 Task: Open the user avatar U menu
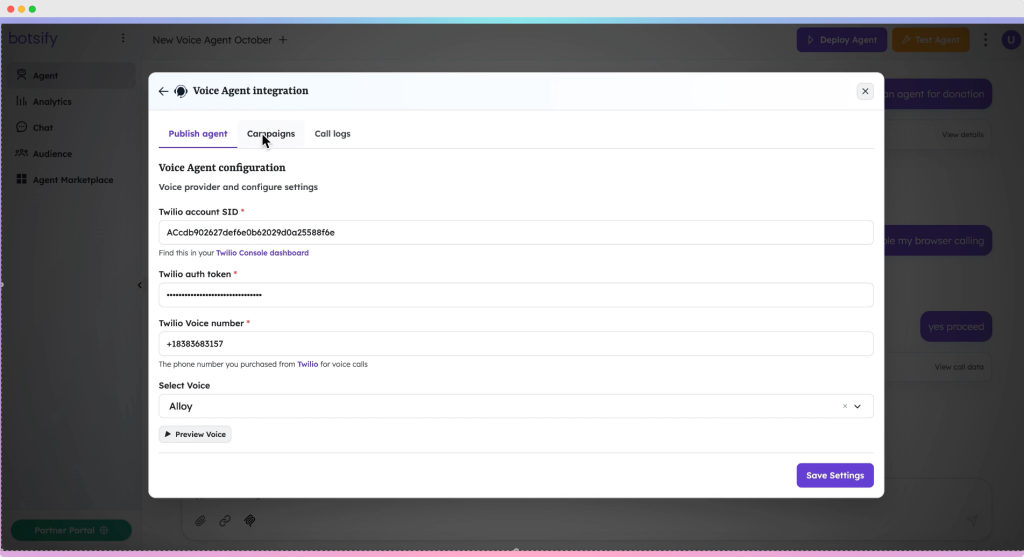1011,40
